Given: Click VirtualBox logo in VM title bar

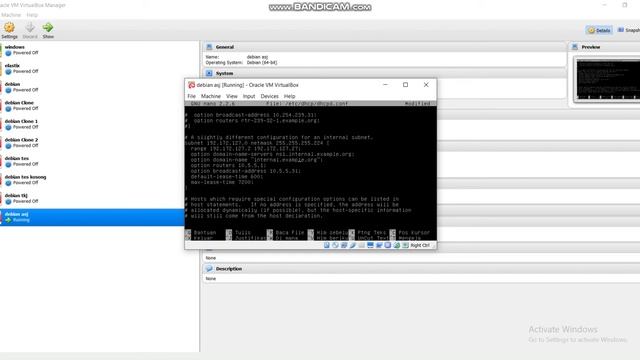Looking at the screenshot, I should coord(191,85).
